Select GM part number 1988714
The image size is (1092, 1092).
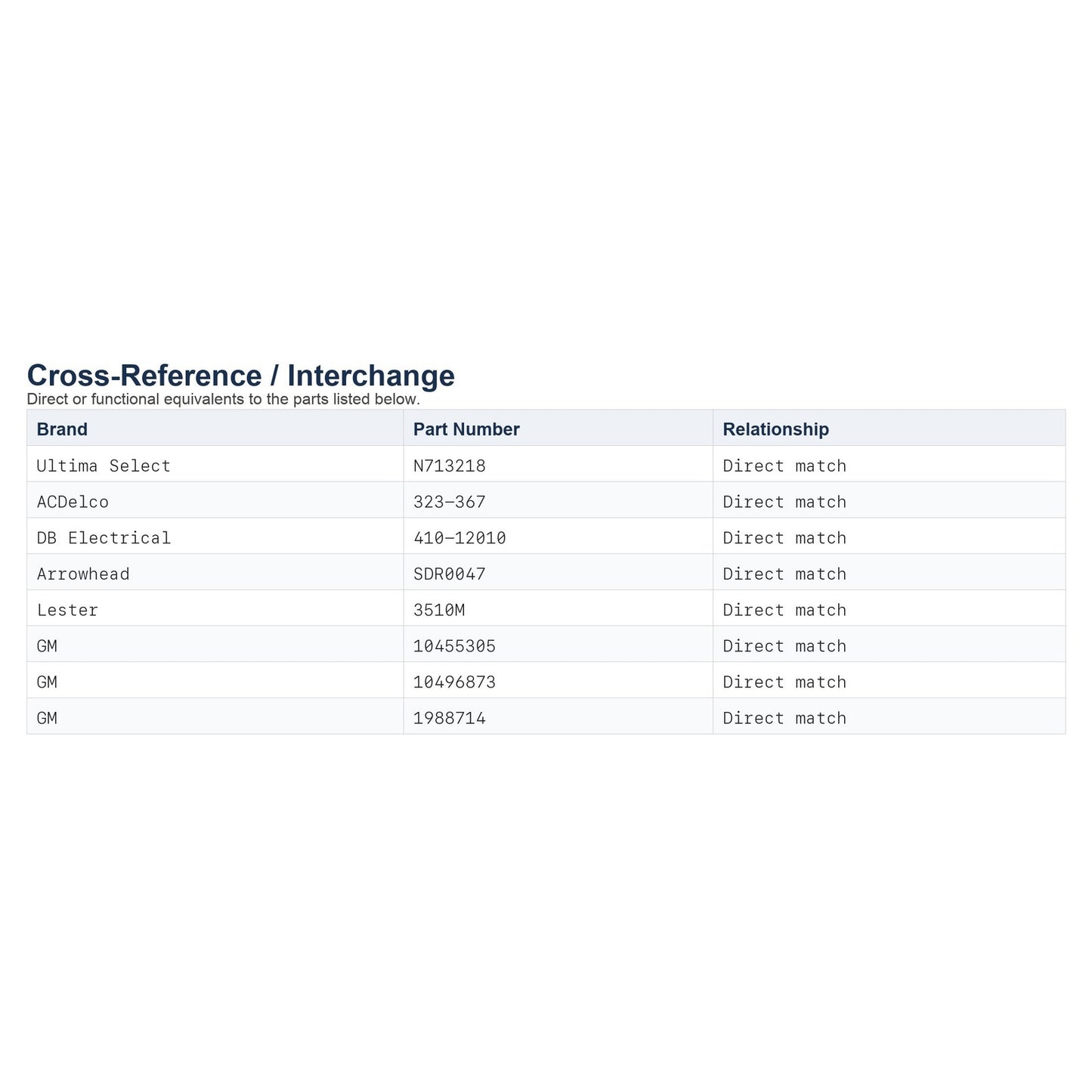pos(449,719)
